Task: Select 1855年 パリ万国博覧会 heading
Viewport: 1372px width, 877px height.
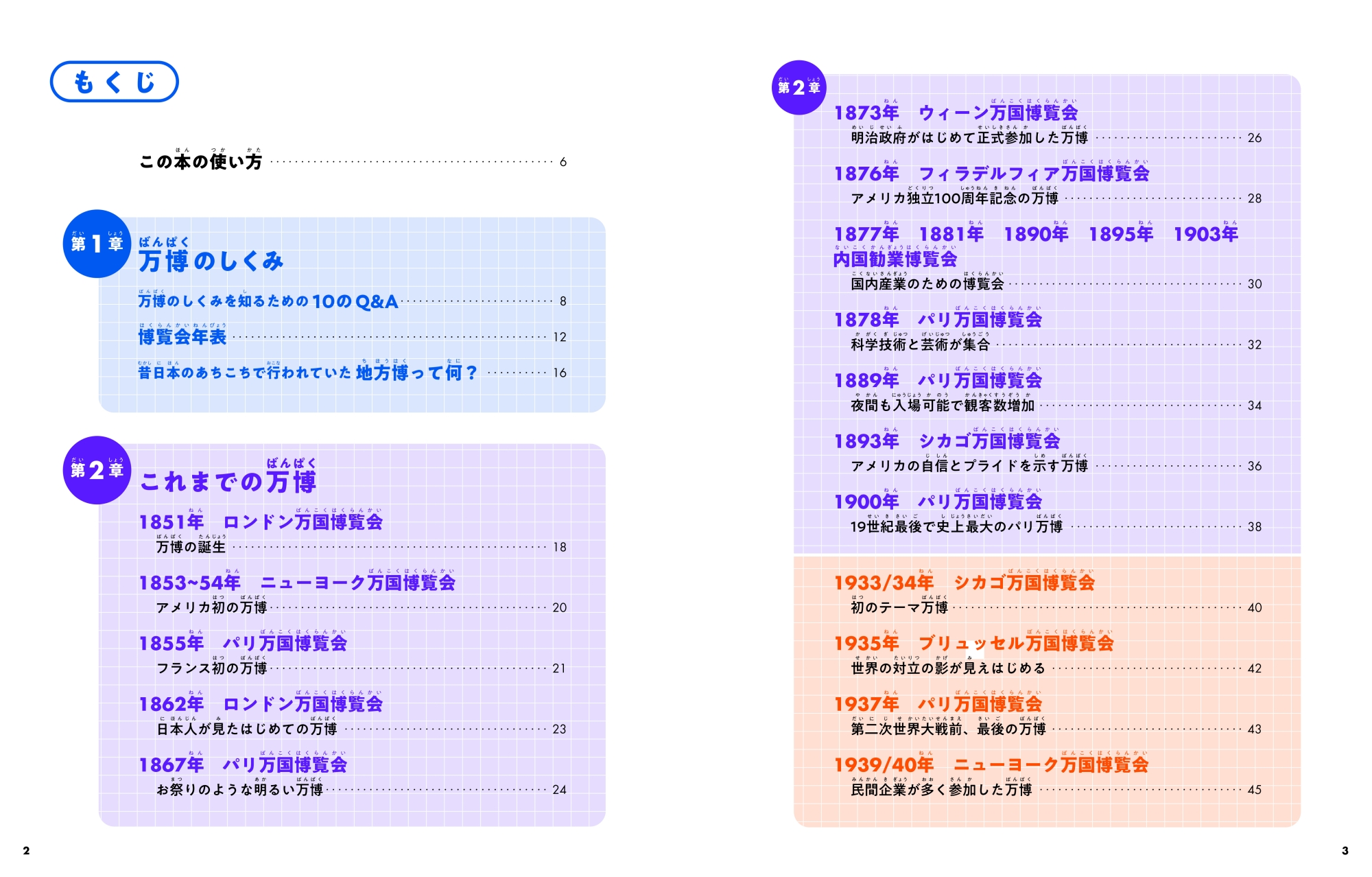Action: [243, 643]
